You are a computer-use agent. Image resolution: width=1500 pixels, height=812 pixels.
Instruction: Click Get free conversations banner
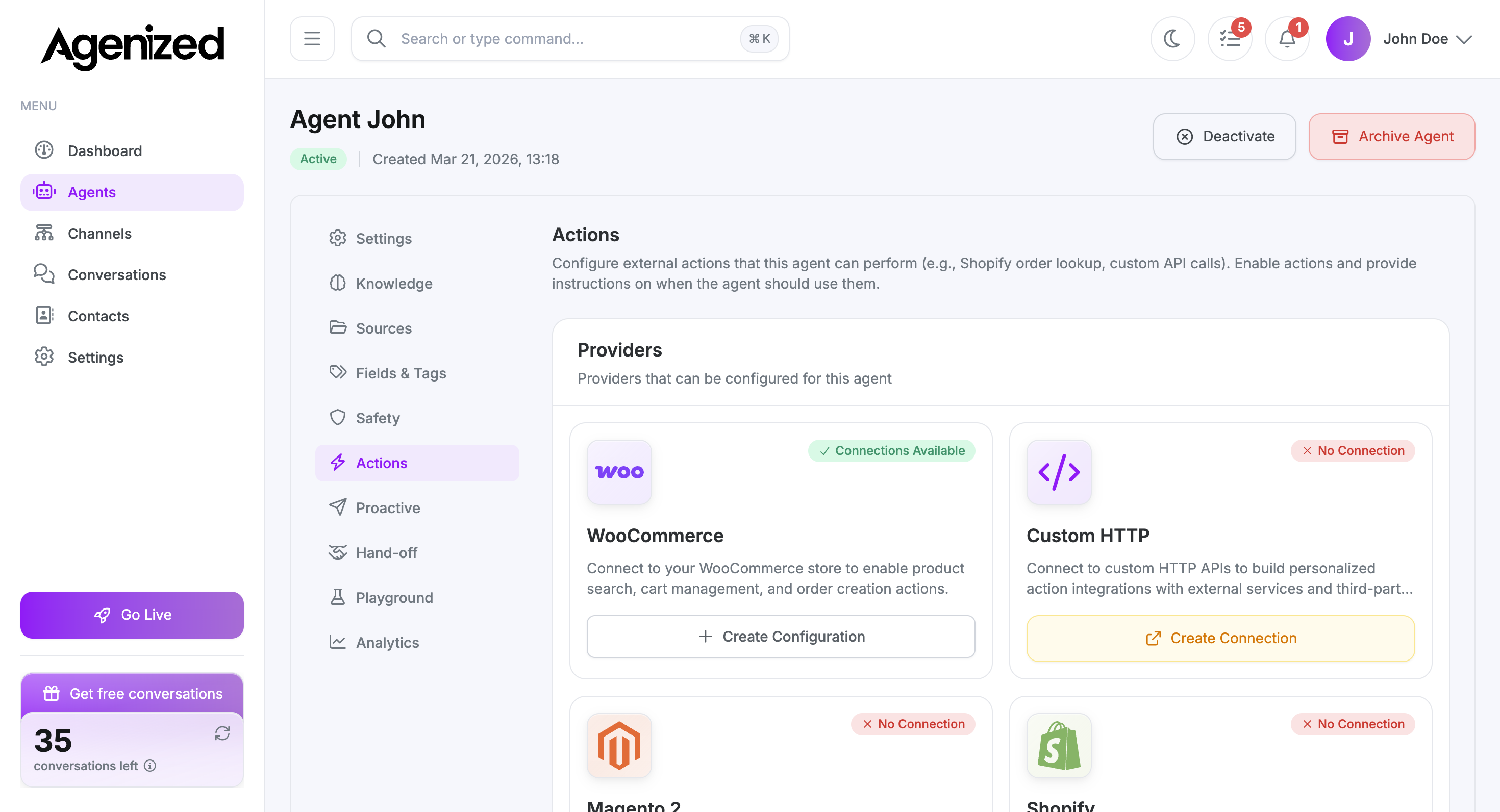[x=132, y=693]
